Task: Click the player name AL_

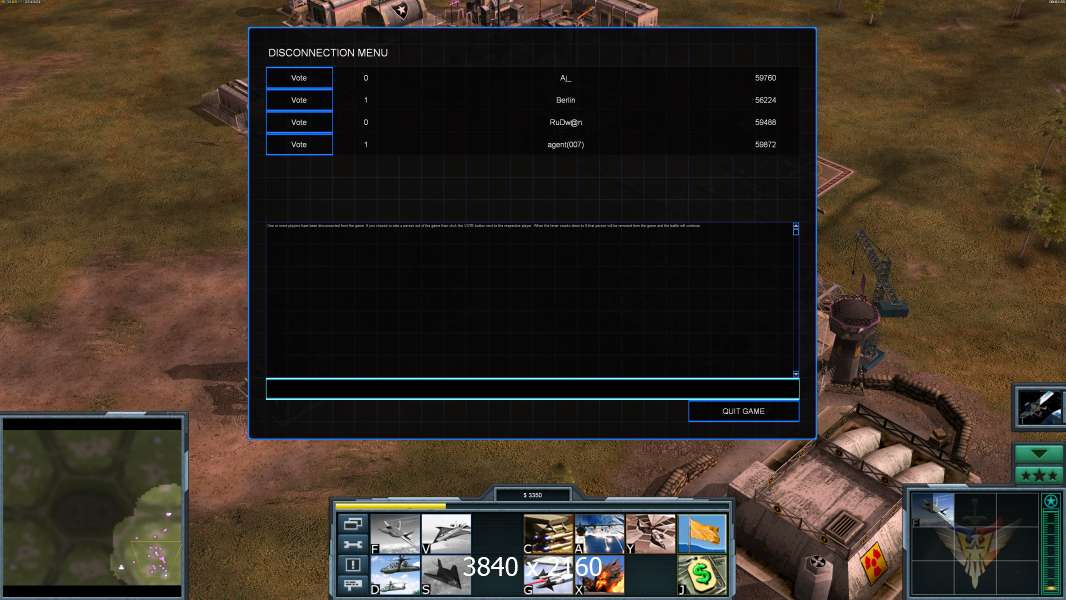Action: (566, 78)
